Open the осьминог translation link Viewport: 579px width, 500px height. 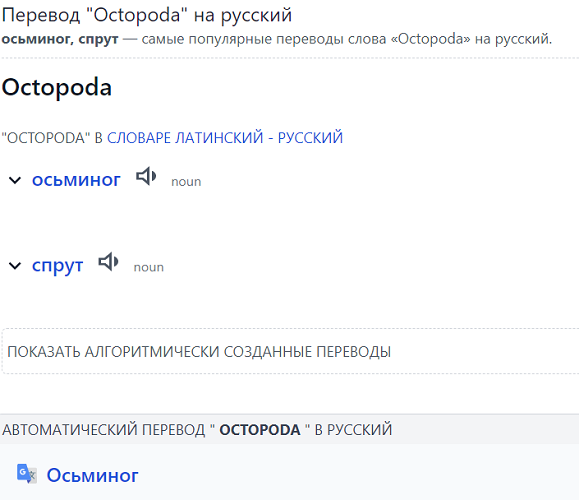pyautogui.click(x=76, y=180)
